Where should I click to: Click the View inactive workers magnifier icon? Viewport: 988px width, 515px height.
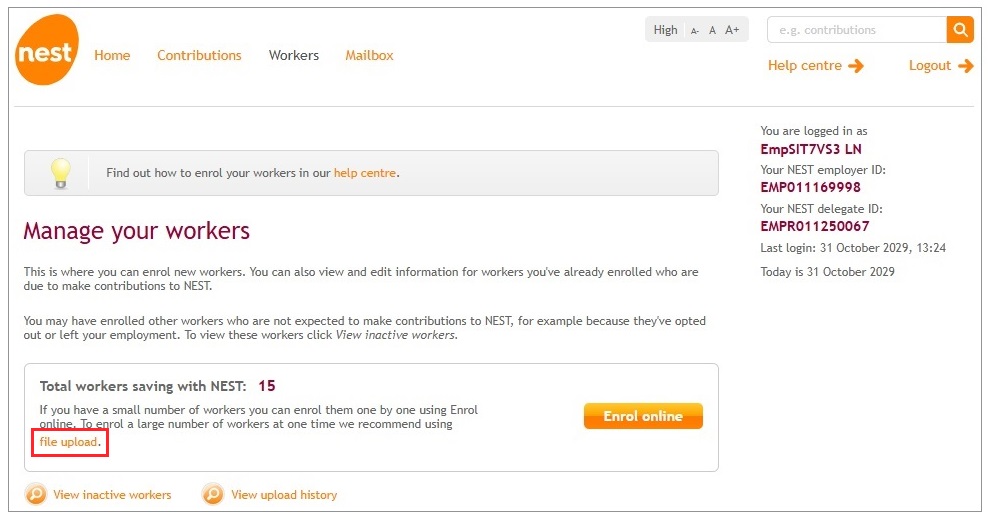coord(36,494)
